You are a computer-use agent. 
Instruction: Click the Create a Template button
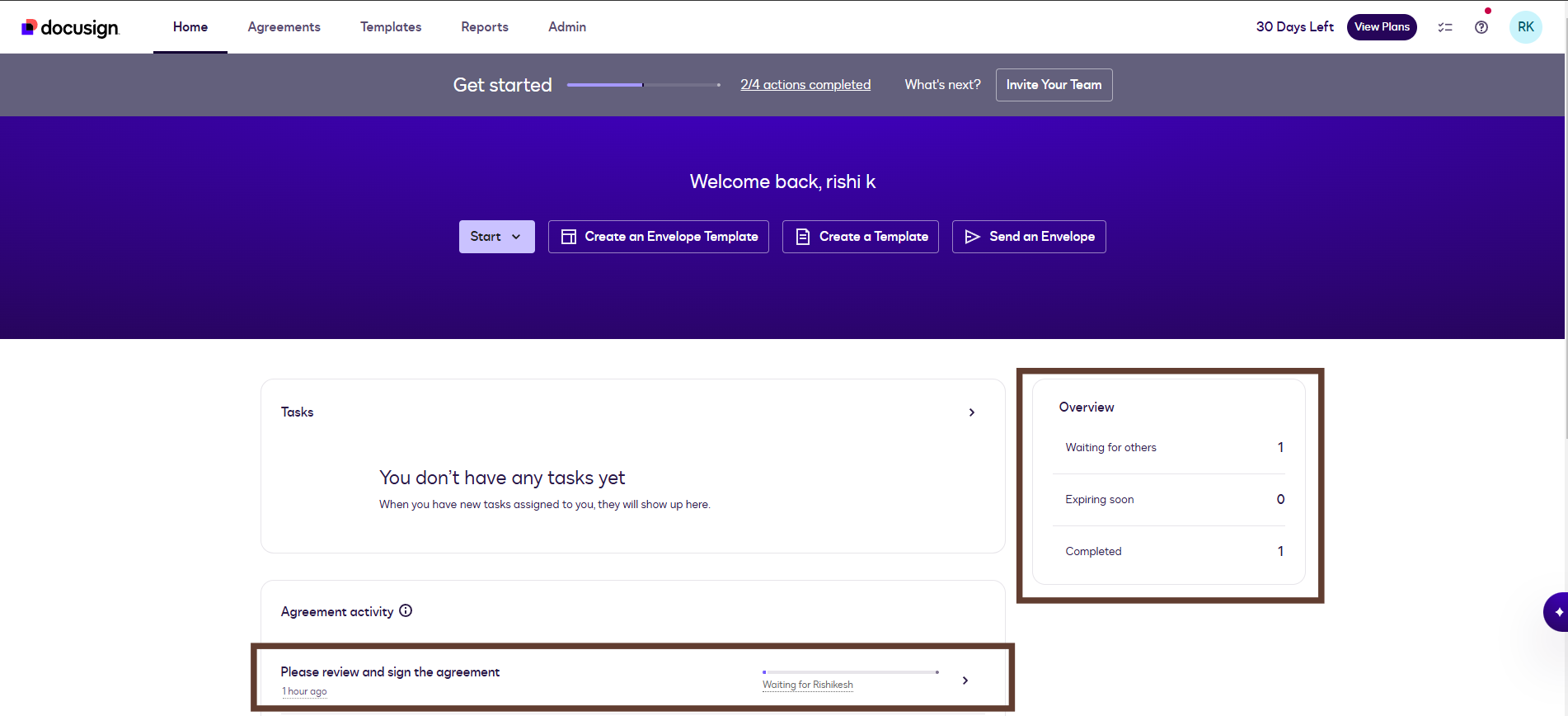click(860, 237)
